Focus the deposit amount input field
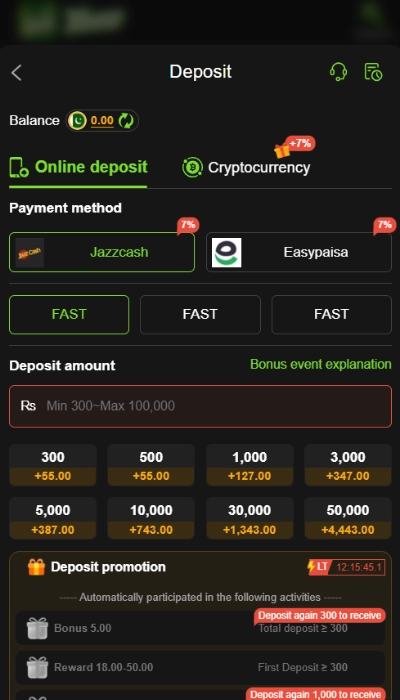 [200, 406]
